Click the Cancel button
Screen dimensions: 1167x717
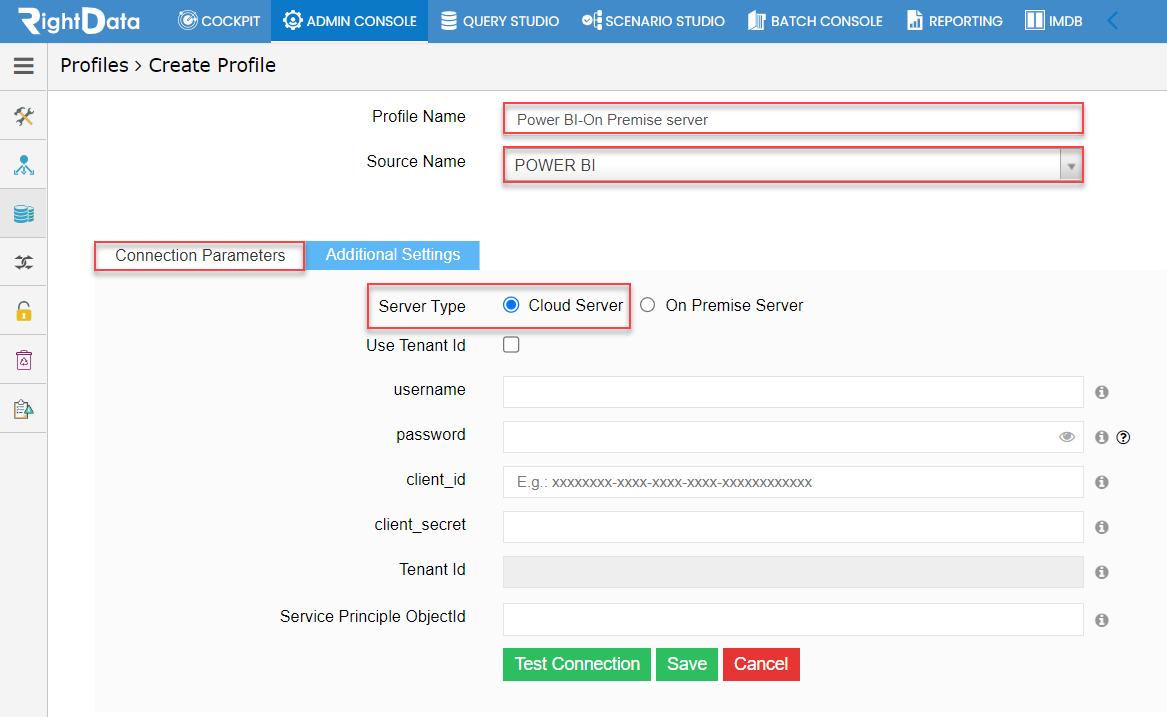pyautogui.click(x=761, y=664)
